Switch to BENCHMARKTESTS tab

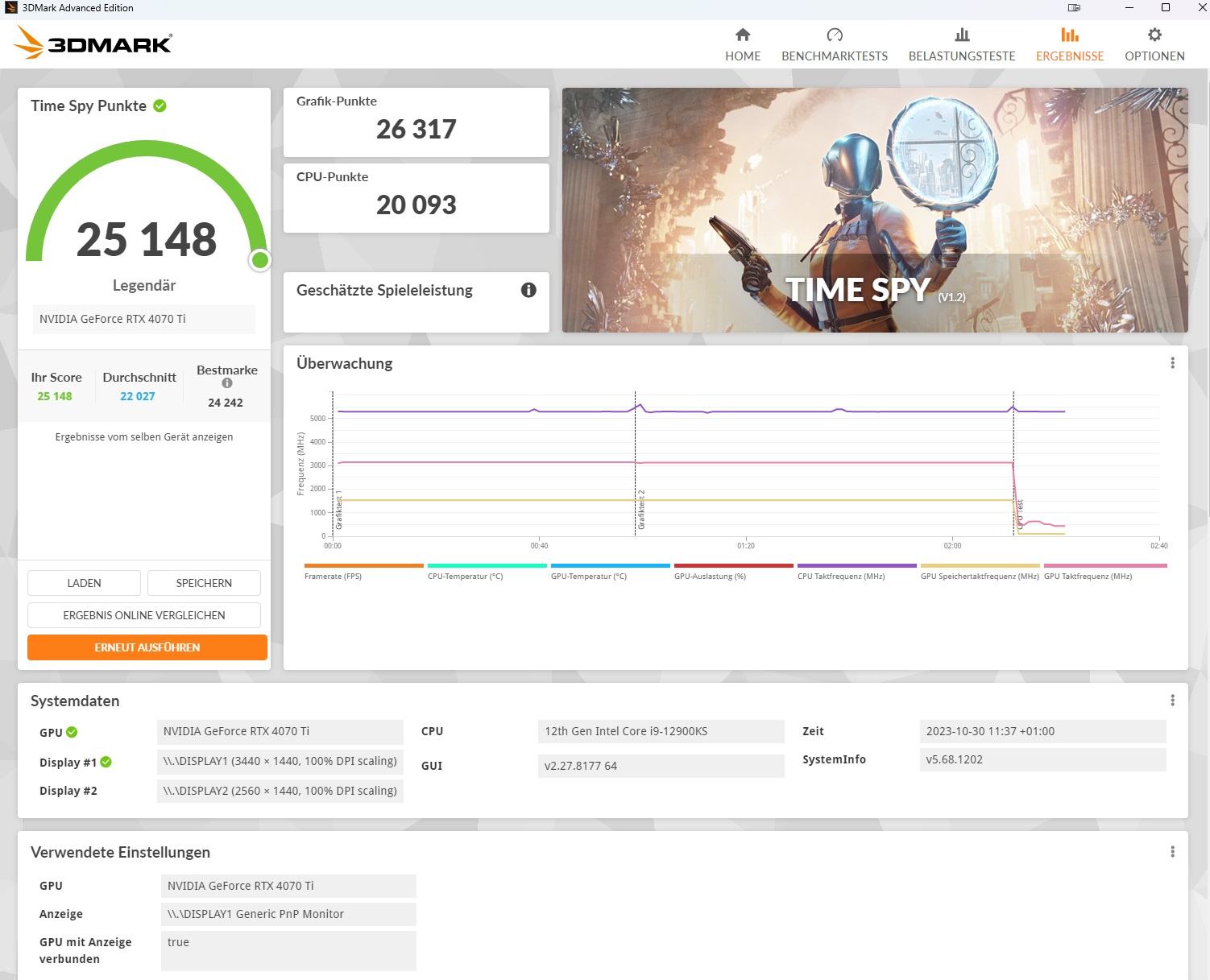point(835,45)
